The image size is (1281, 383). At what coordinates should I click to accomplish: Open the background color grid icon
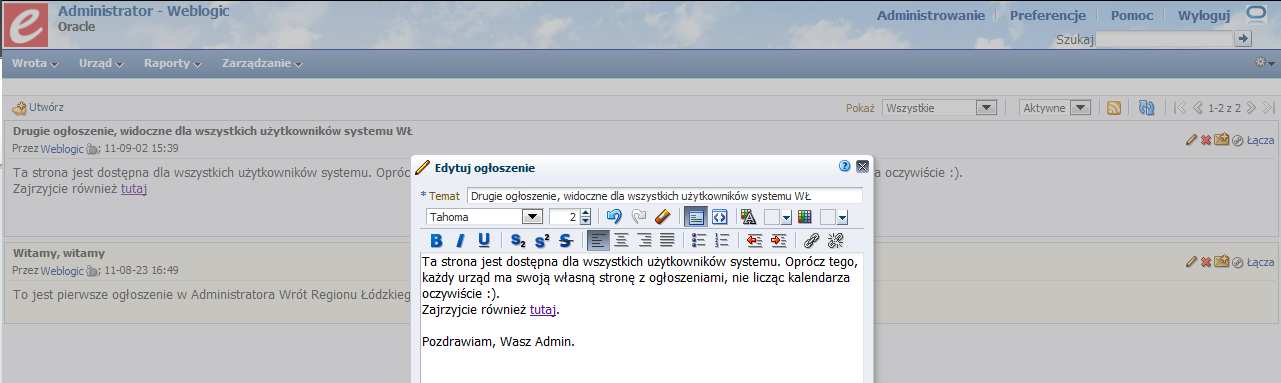tap(804, 216)
